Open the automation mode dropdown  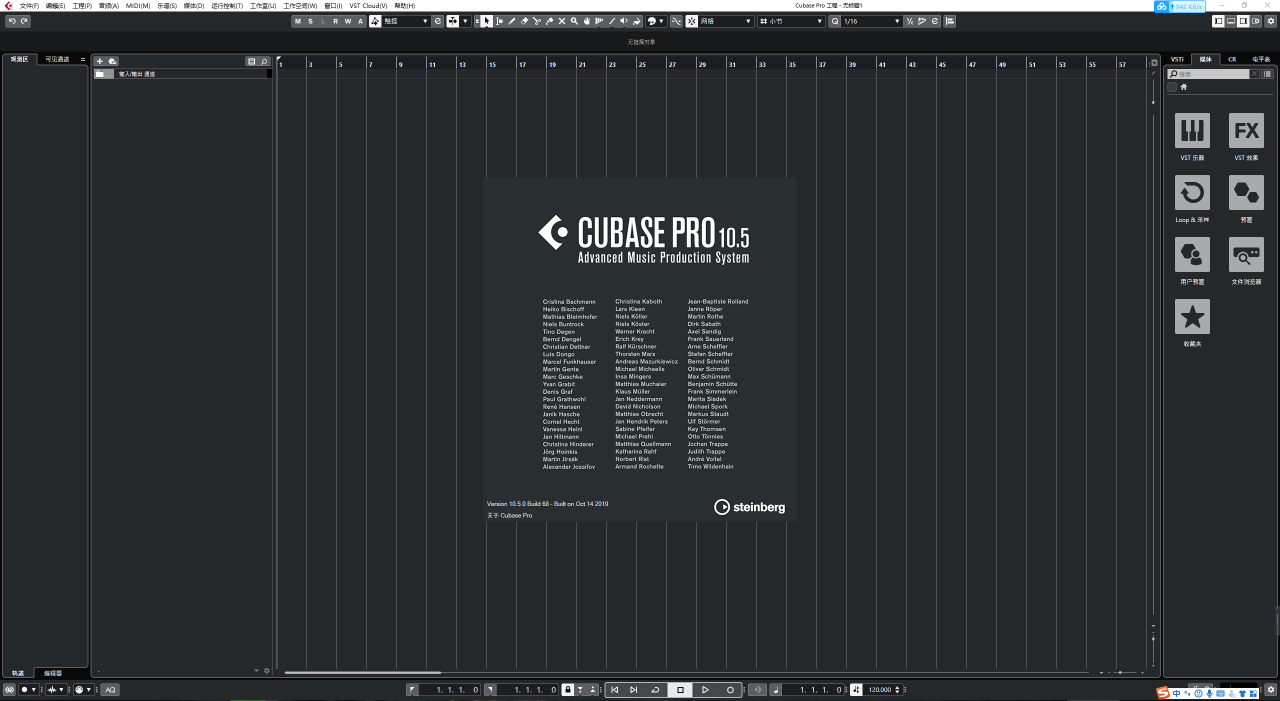pyautogui.click(x=406, y=21)
